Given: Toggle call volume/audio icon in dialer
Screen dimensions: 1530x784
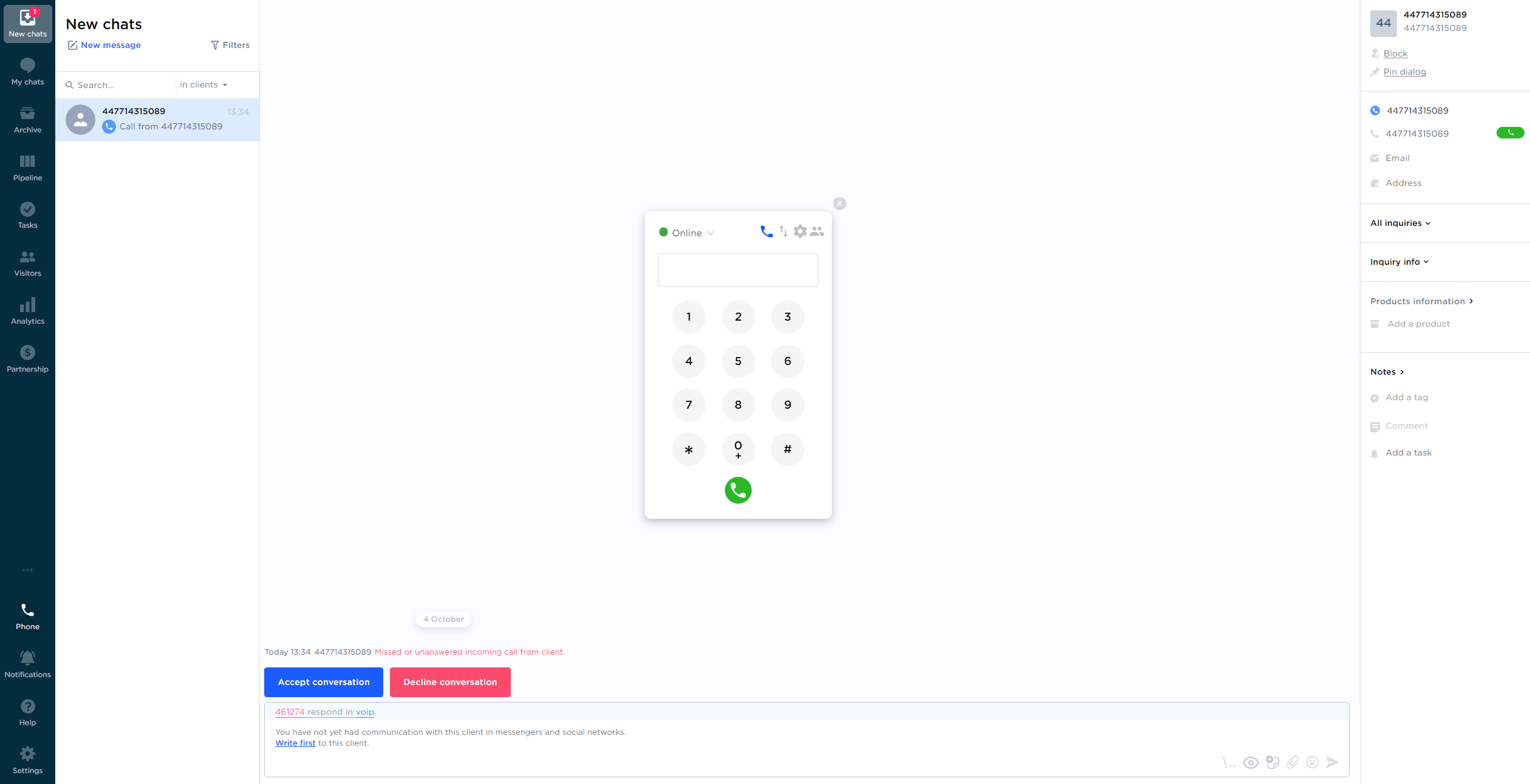Looking at the screenshot, I should (783, 231).
